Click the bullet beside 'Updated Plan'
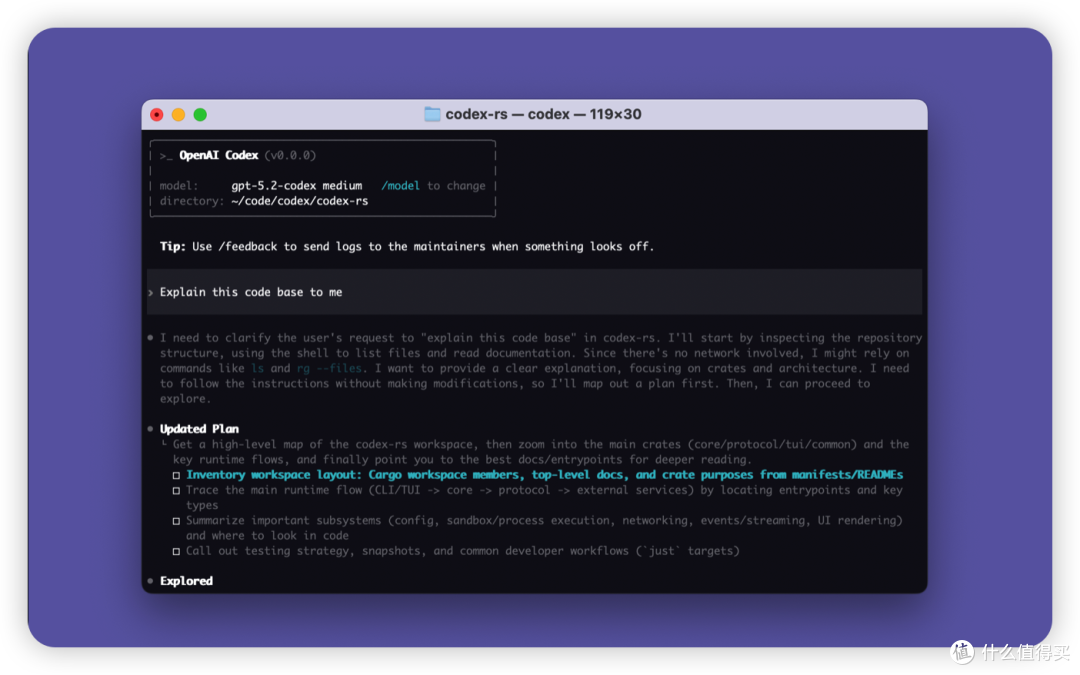 150,428
